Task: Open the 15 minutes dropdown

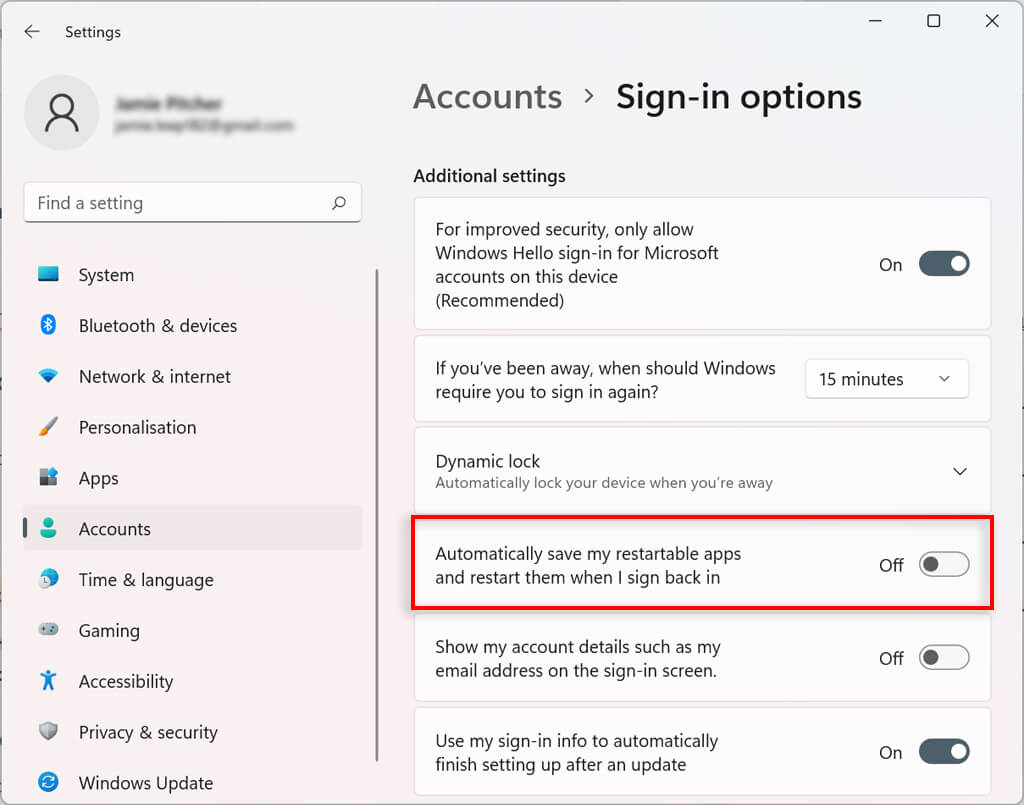Action: point(887,379)
